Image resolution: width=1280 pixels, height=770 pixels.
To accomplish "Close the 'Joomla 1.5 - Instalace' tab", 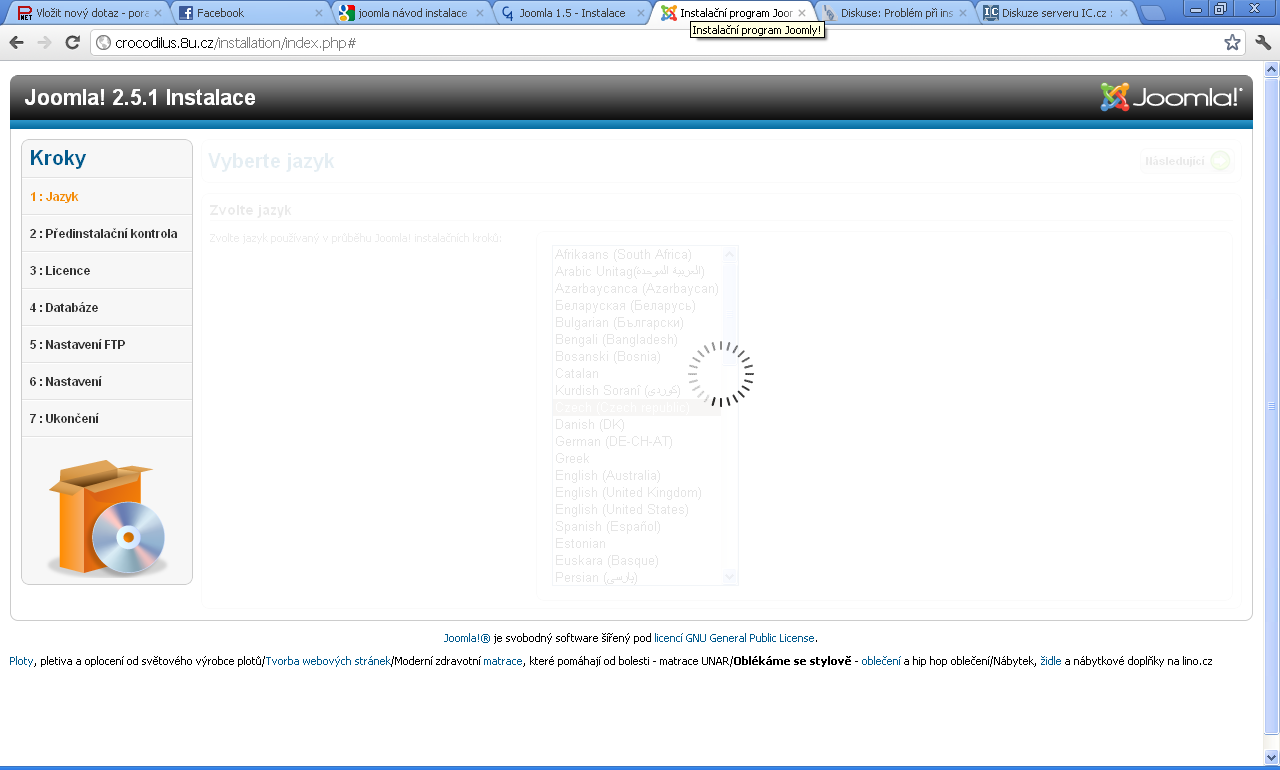I will click(x=641, y=13).
